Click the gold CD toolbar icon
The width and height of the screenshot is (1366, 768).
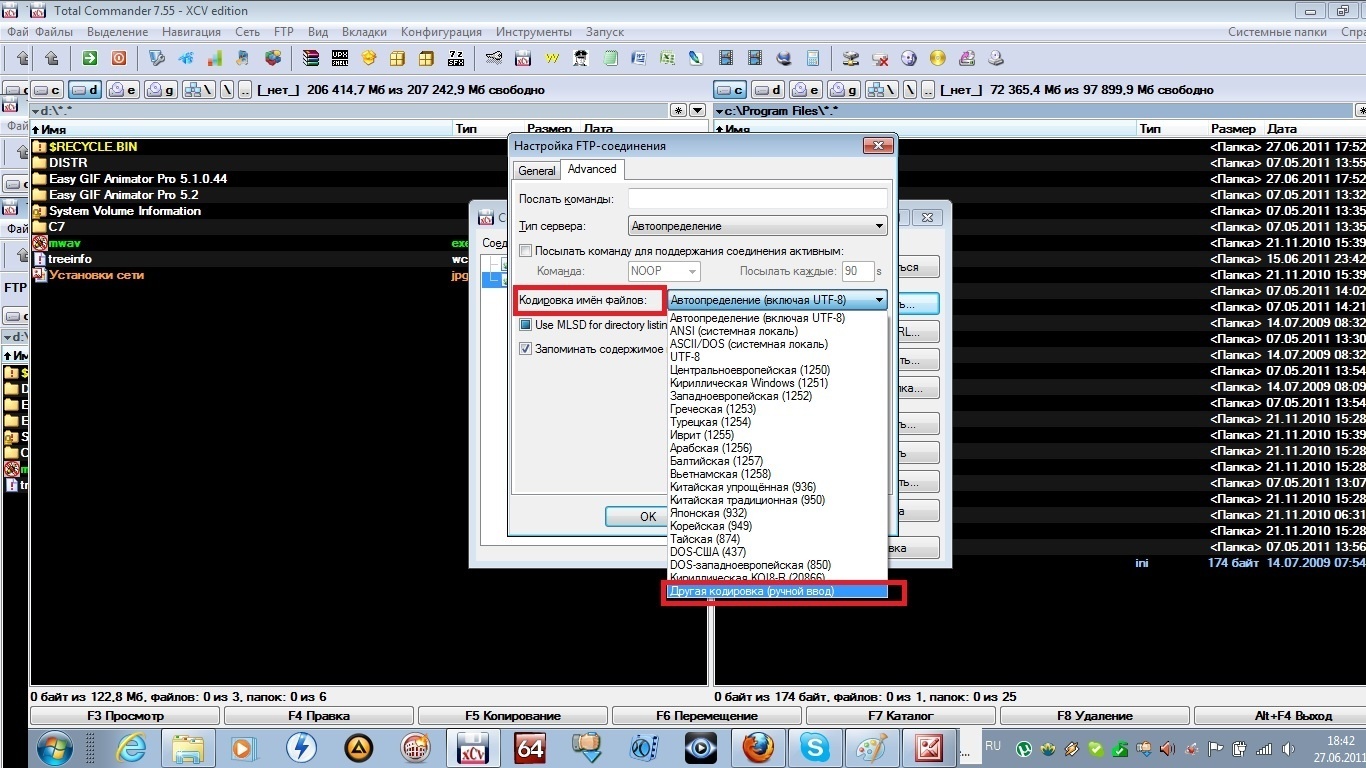[x=937, y=58]
